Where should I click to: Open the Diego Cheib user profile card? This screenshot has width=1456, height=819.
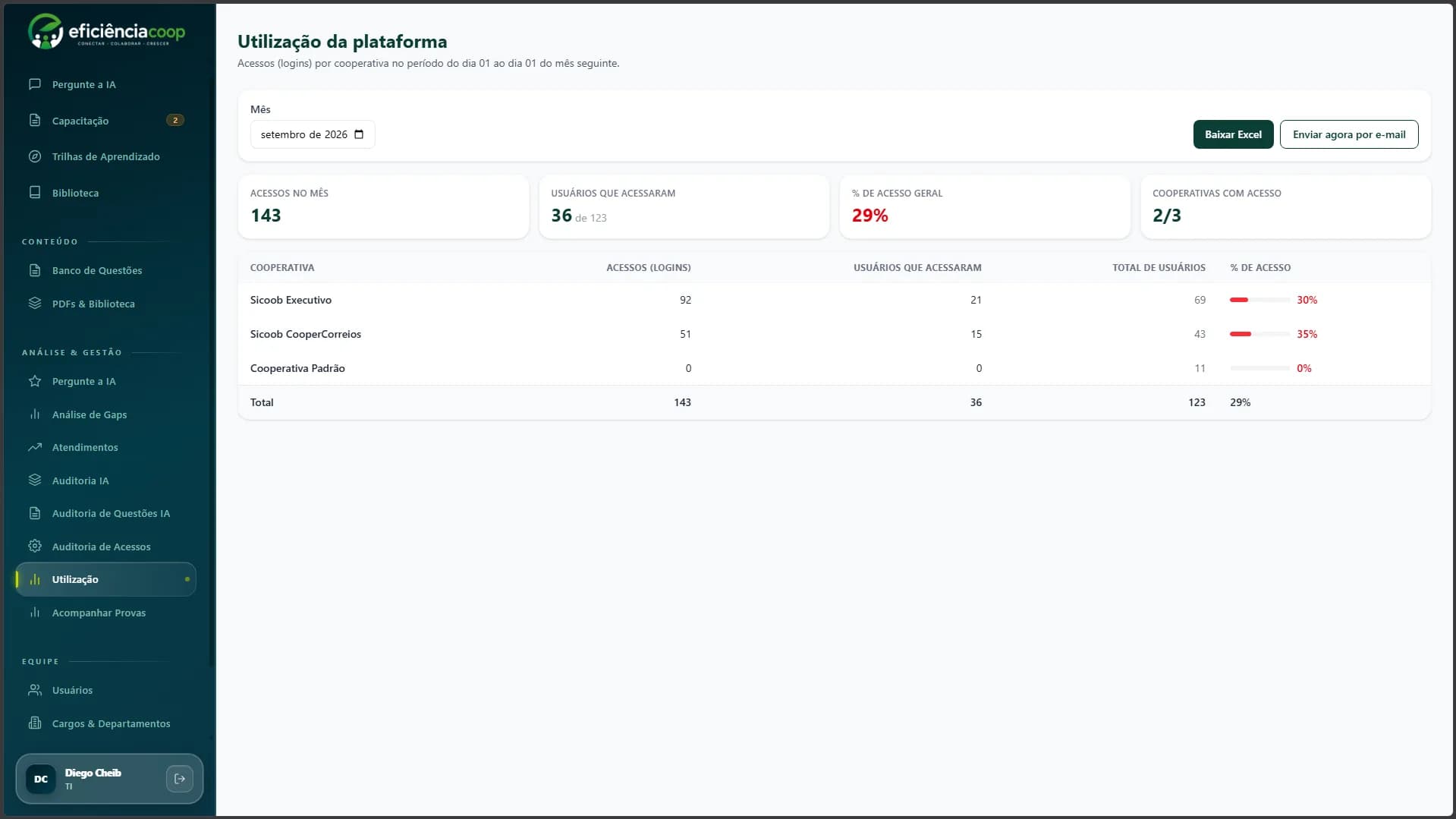(x=109, y=779)
